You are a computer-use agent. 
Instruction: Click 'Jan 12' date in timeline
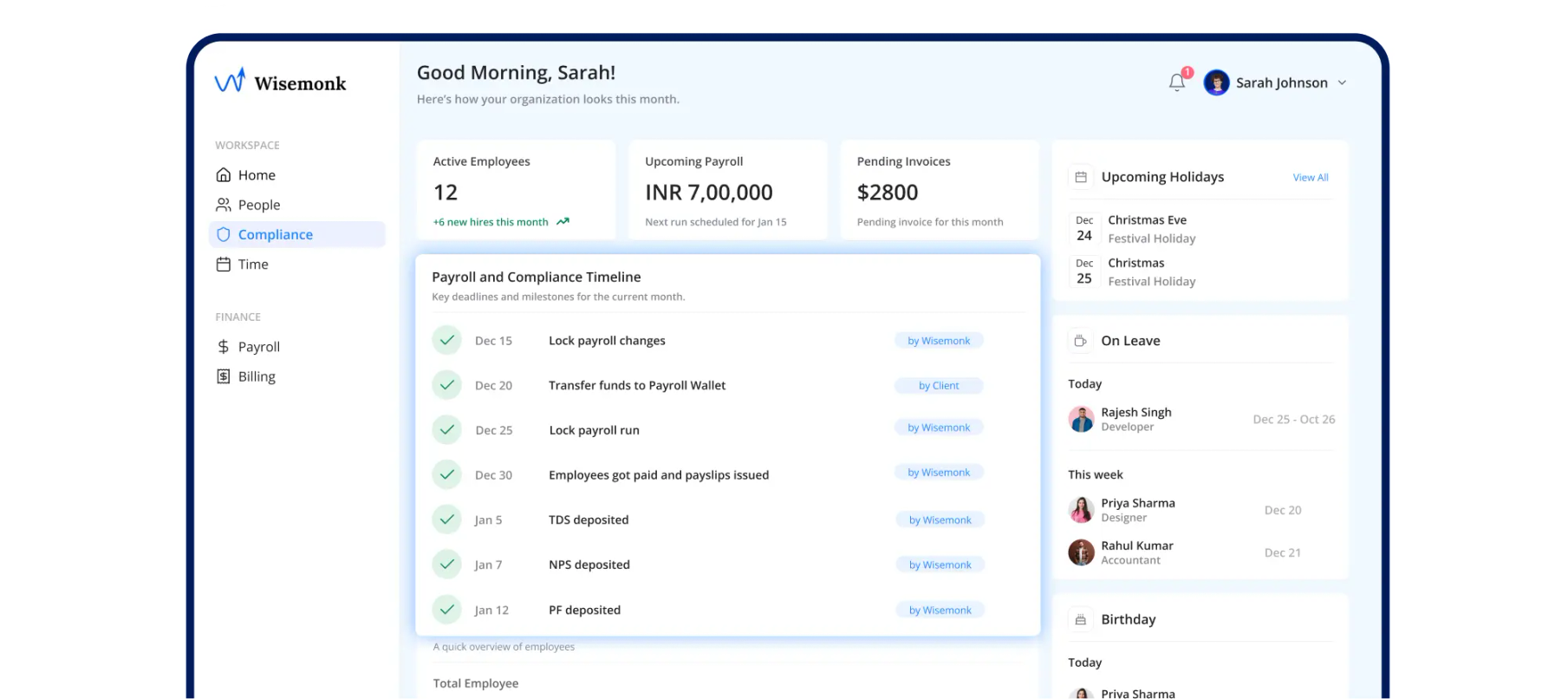point(491,611)
